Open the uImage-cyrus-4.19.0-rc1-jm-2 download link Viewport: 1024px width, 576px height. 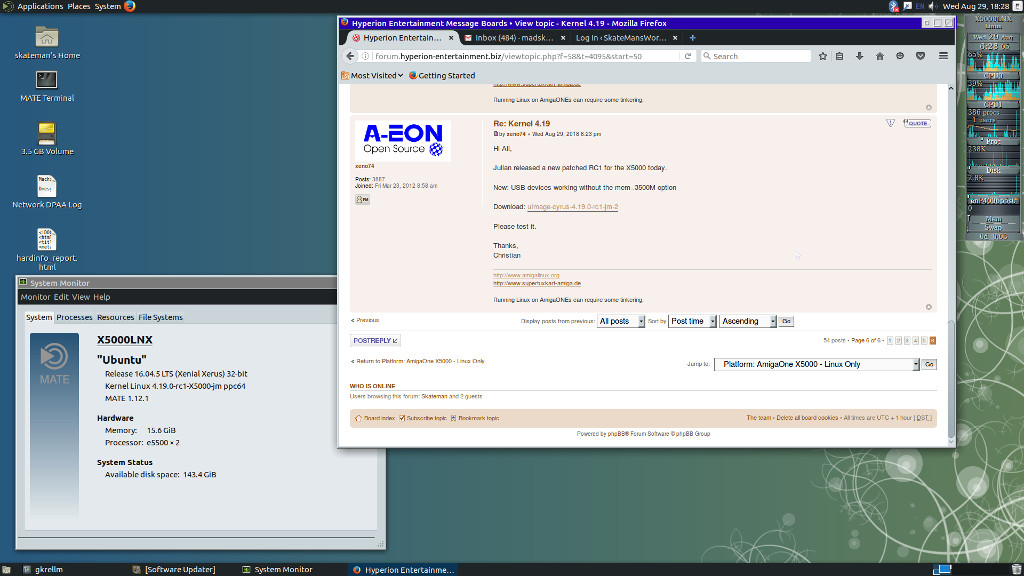[573, 207]
